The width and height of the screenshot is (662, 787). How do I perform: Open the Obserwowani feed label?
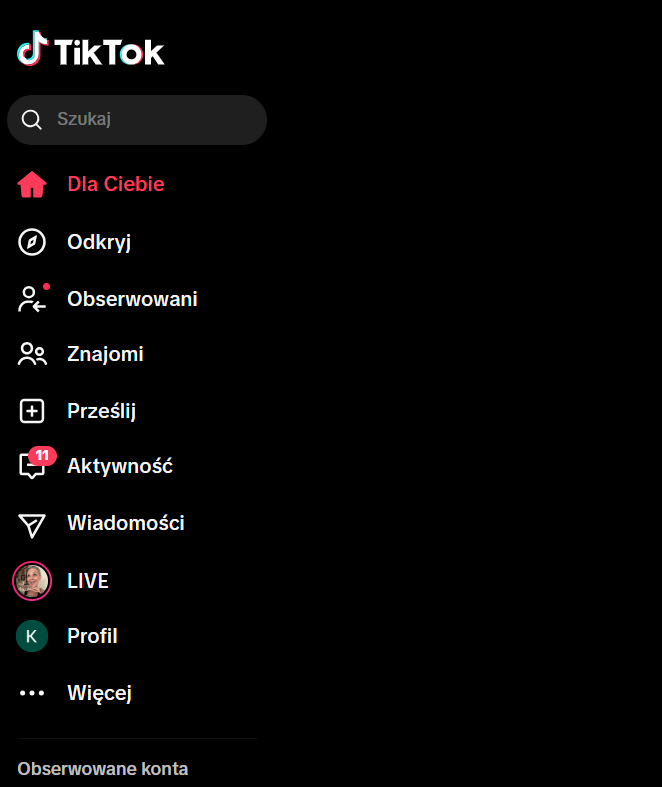pyautogui.click(x=133, y=299)
